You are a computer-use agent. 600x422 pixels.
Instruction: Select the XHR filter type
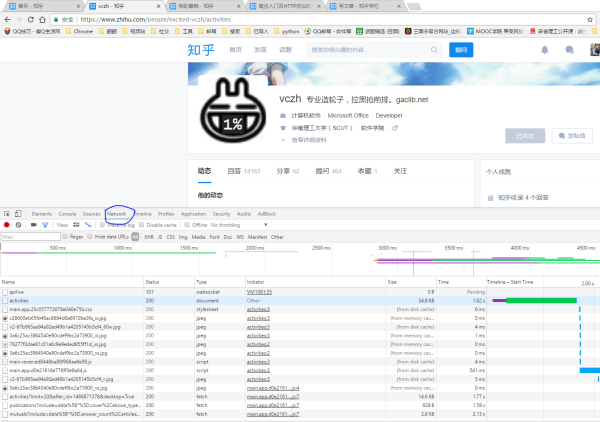[x=148, y=237]
